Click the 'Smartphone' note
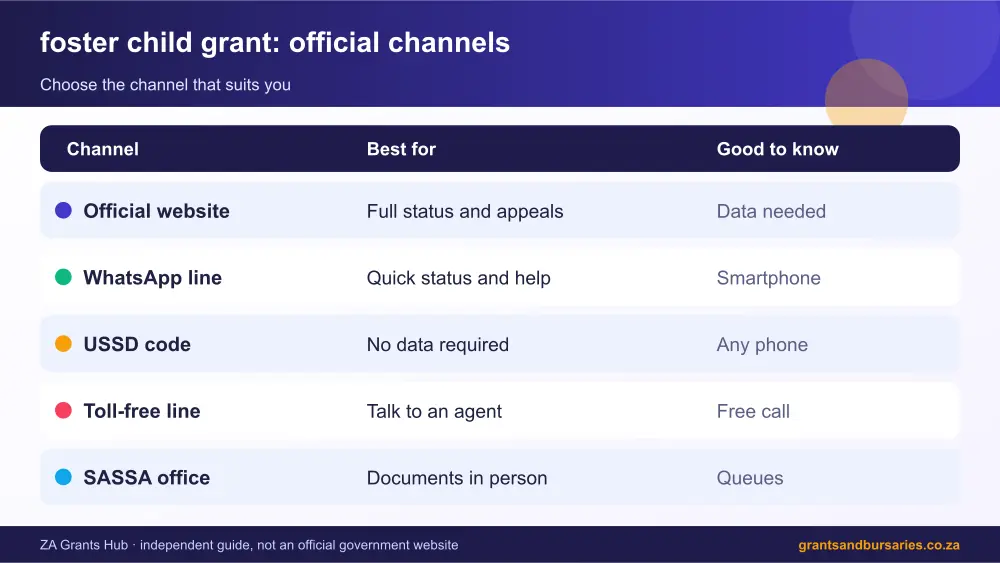This screenshot has width=1000, height=563. point(768,278)
